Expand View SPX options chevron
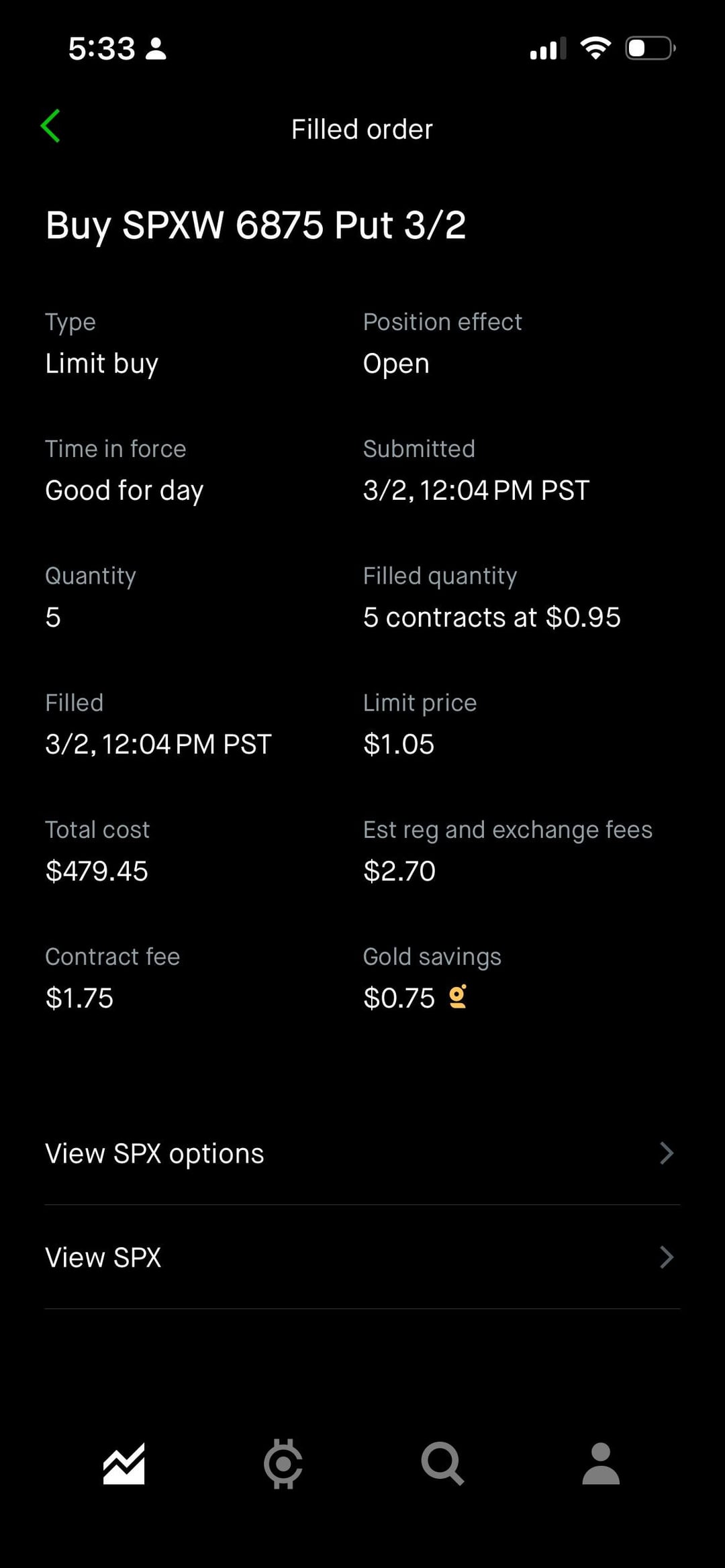Viewport: 725px width, 1568px height. (666, 1153)
